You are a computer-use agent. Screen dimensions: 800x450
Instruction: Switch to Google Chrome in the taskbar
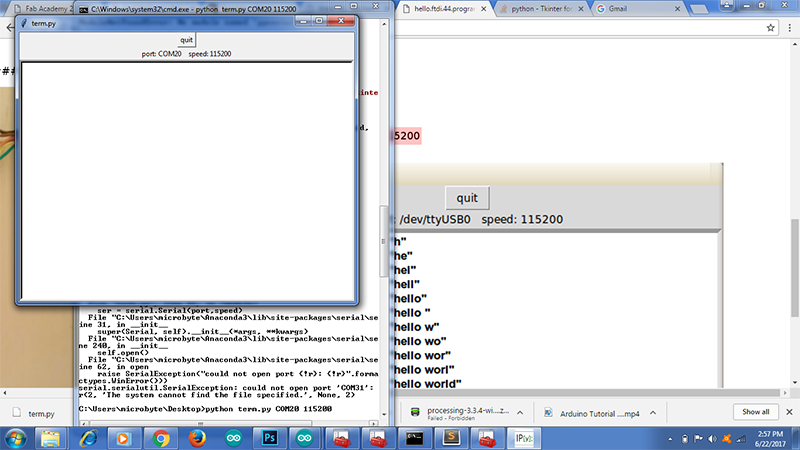[161, 438]
